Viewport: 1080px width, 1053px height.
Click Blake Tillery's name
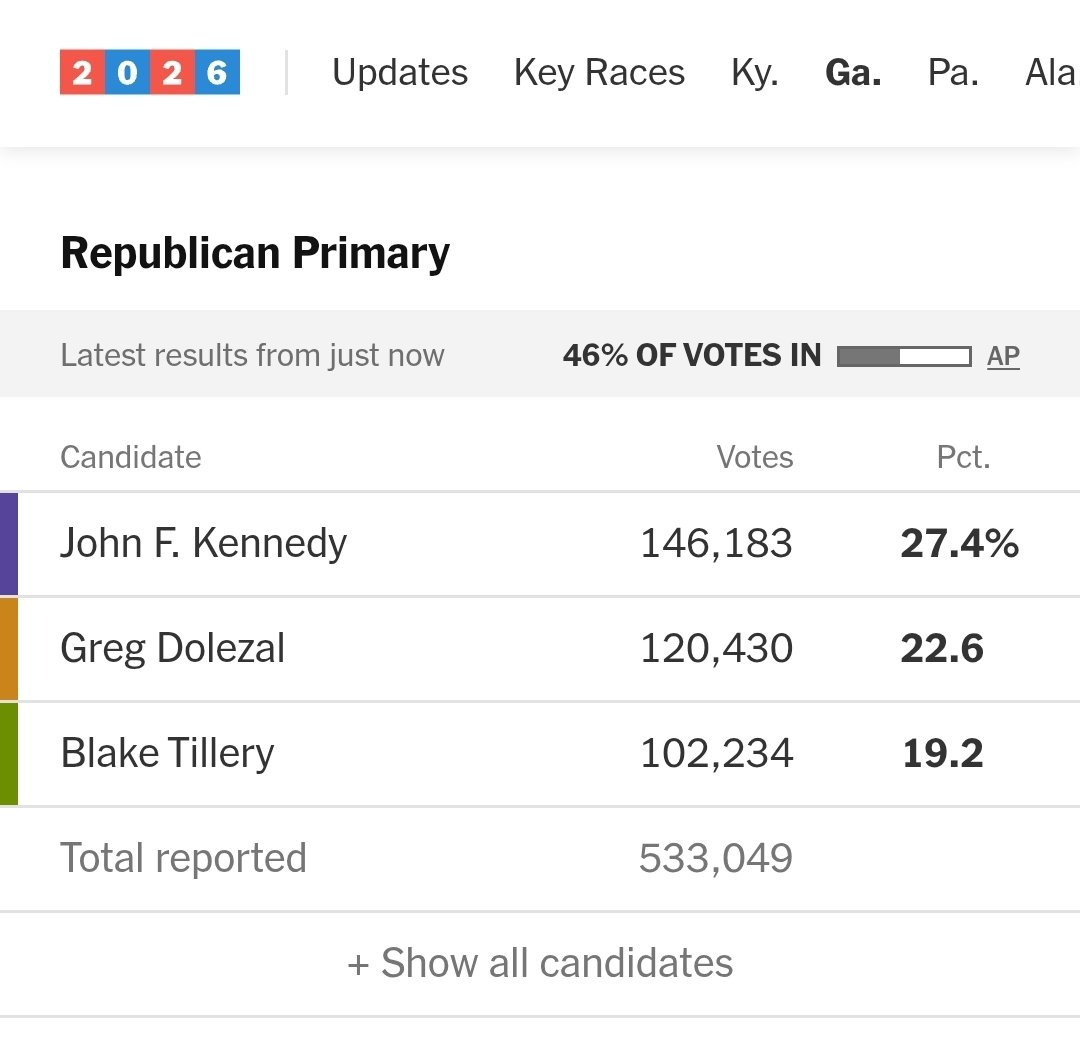167,753
